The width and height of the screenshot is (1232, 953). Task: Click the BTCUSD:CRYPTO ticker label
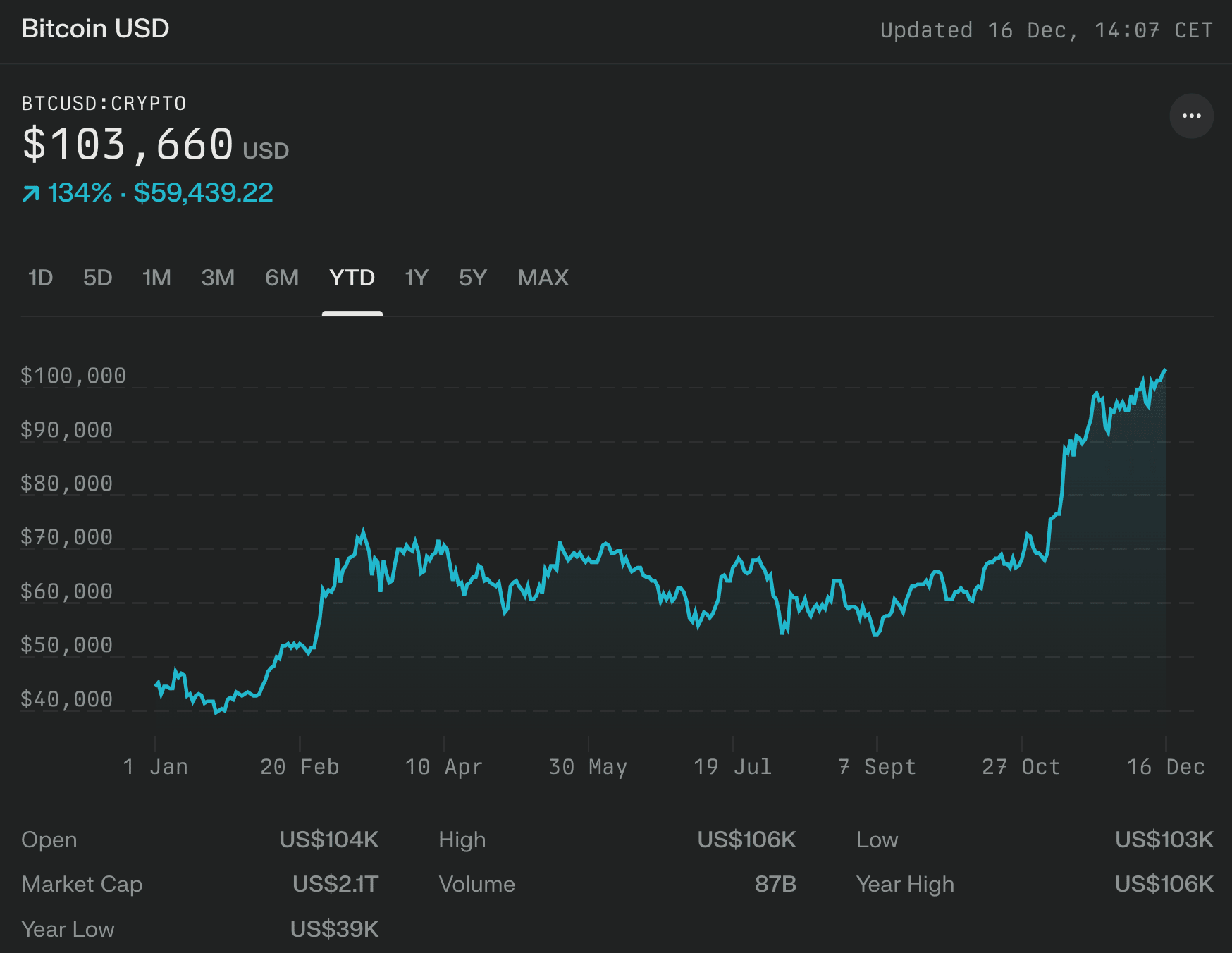pyautogui.click(x=104, y=104)
